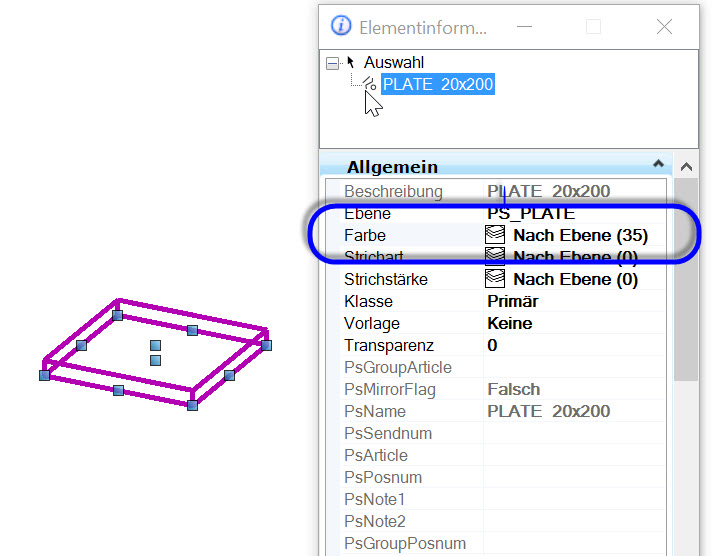The image size is (725, 556).
Task: Click the PsArticle property label
Action: click(375, 456)
